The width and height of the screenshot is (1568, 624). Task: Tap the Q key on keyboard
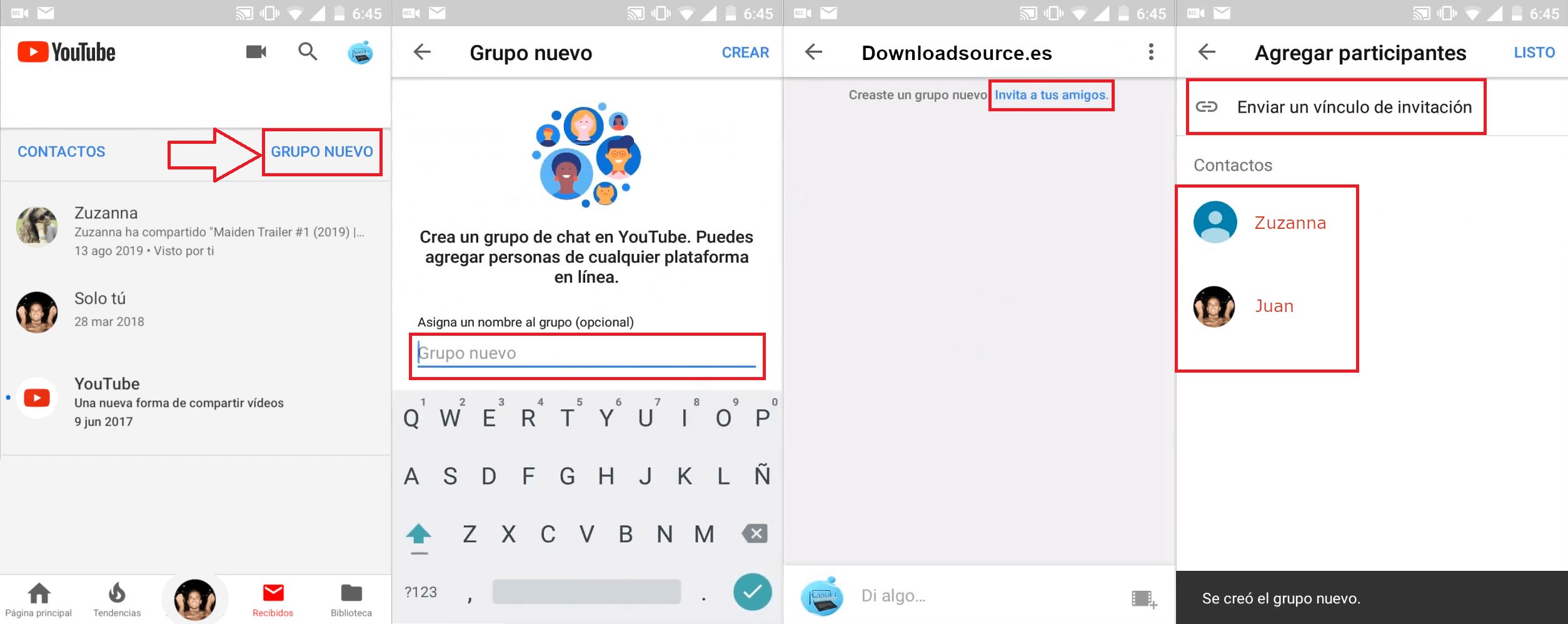coord(411,418)
